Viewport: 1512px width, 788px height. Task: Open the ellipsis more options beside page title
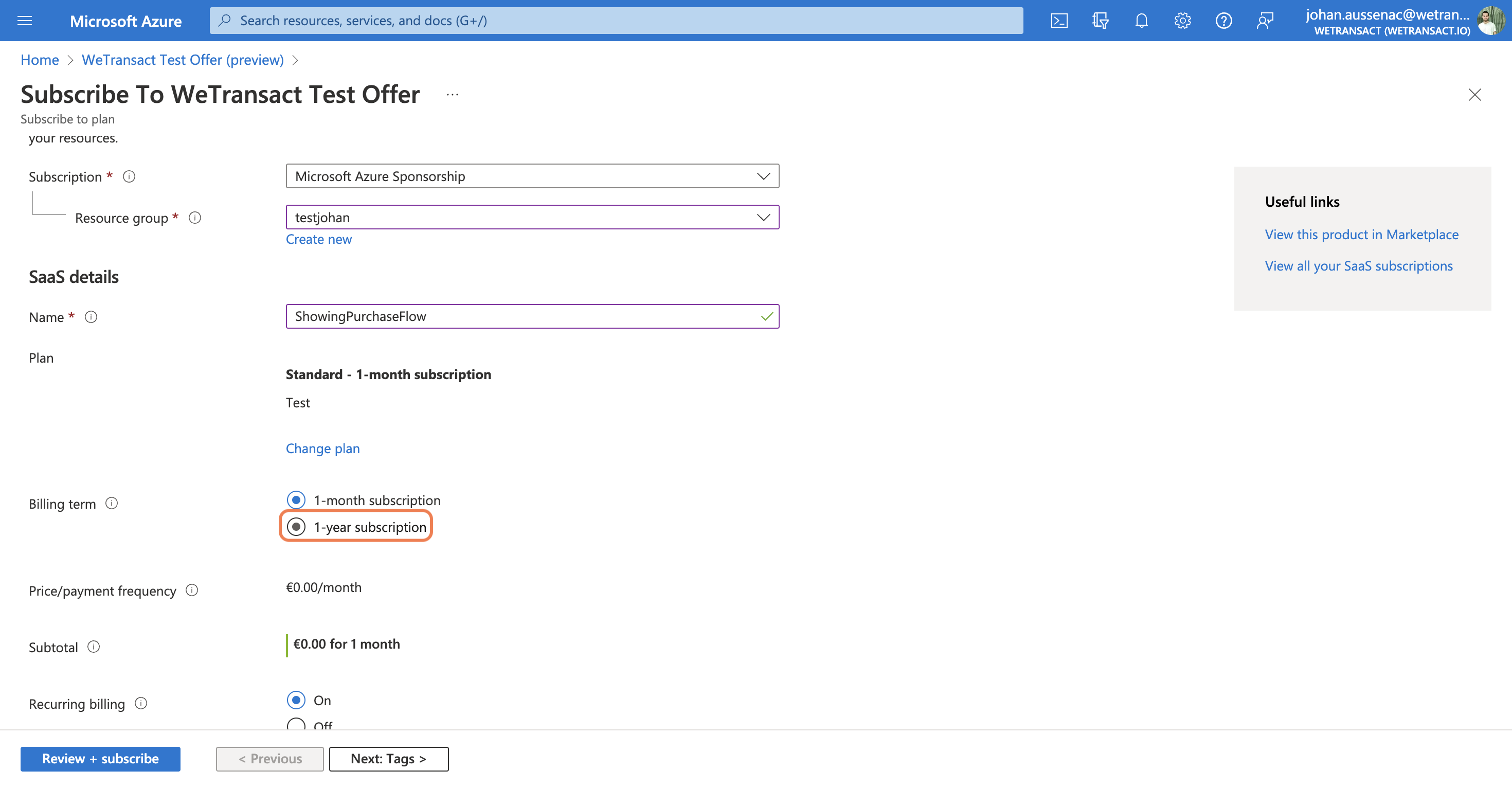pos(452,95)
